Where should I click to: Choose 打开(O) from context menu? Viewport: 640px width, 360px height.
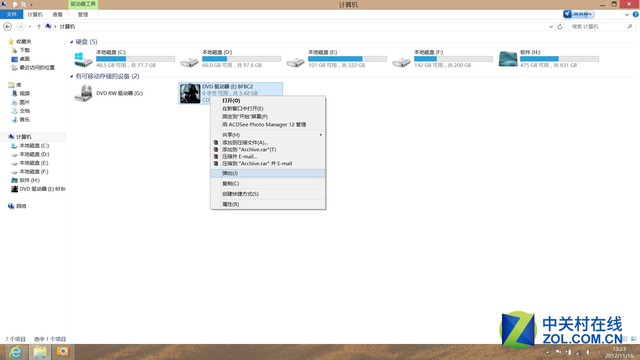point(268,100)
